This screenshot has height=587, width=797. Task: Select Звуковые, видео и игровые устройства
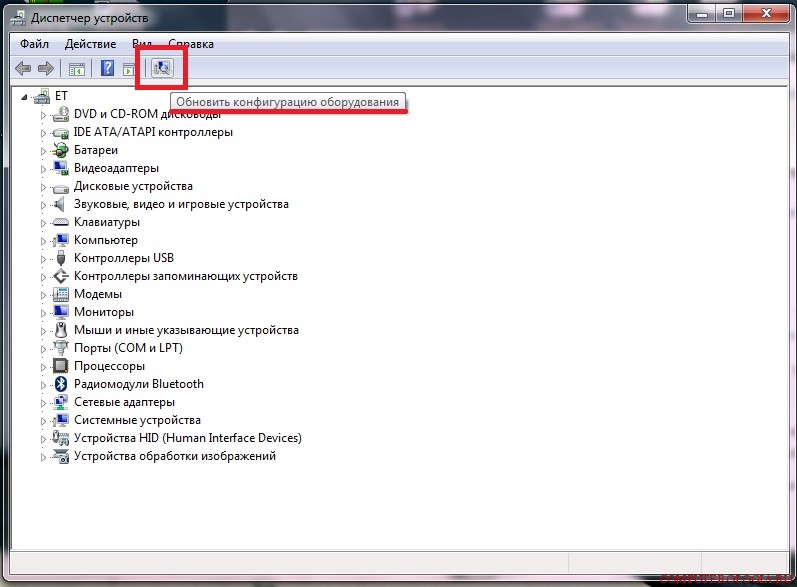coord(181,204)
